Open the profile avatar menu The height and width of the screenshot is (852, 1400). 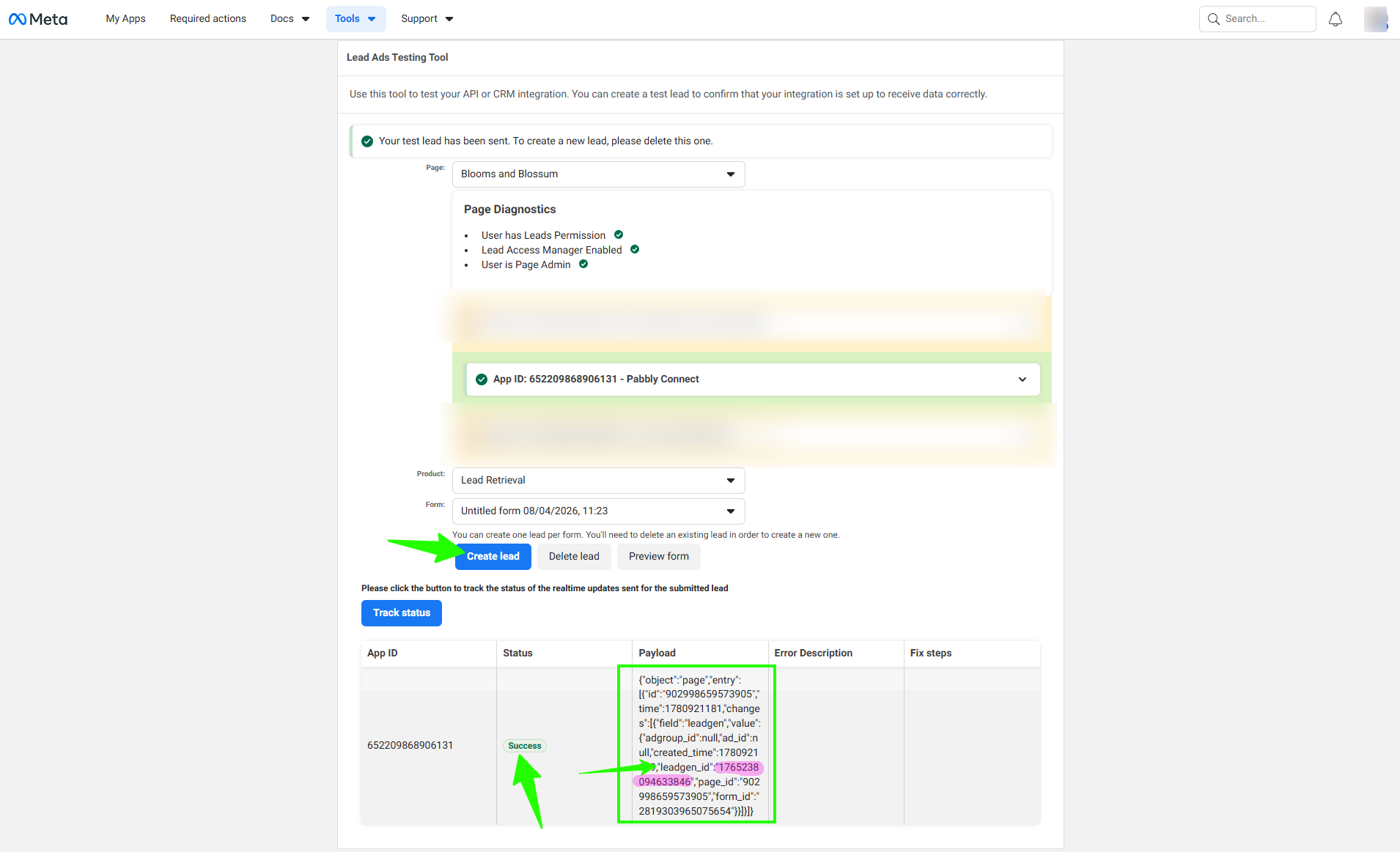(1376, 19)
